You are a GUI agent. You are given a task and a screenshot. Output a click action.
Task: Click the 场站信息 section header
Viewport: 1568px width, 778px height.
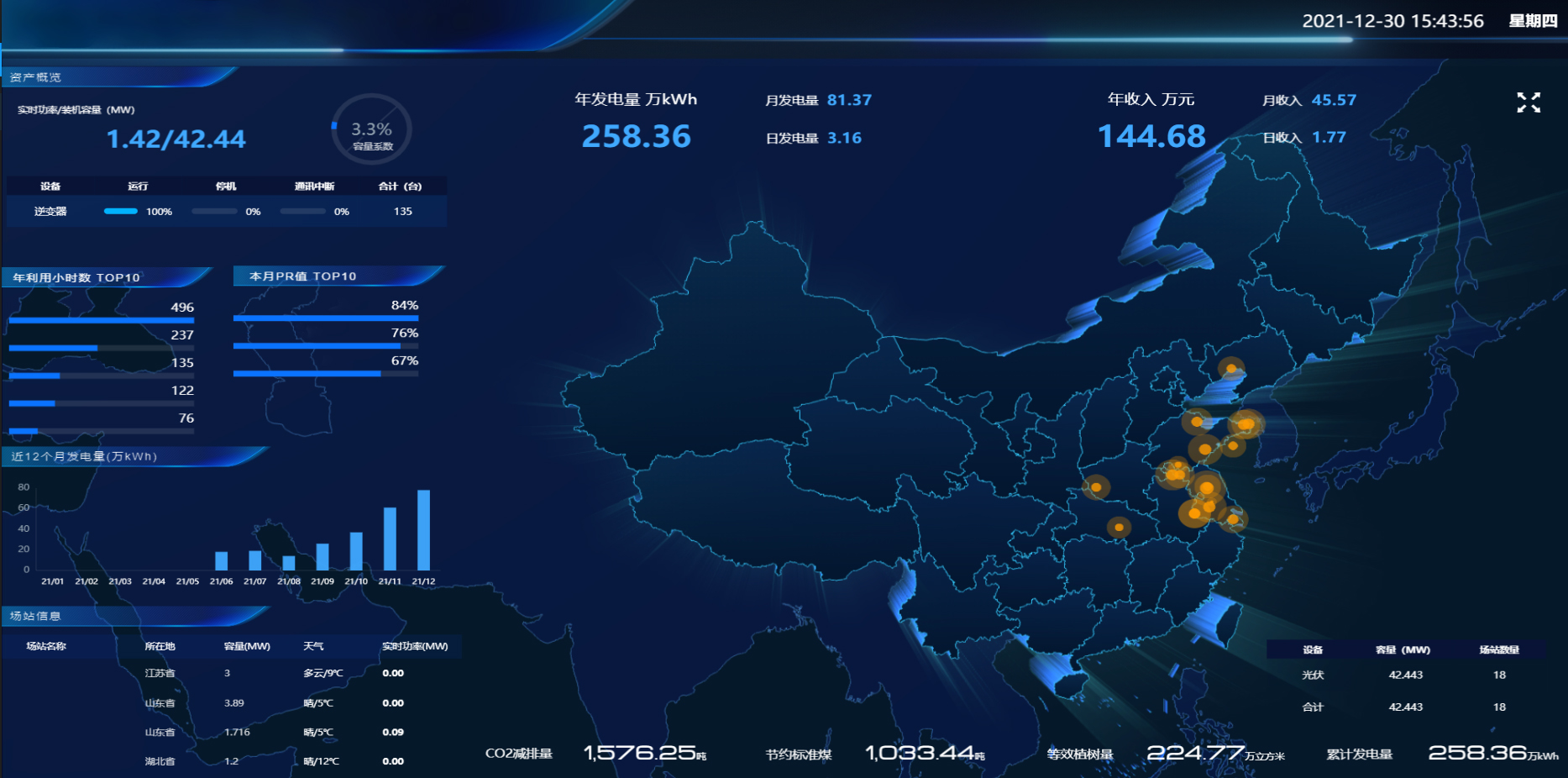[35, 616]
